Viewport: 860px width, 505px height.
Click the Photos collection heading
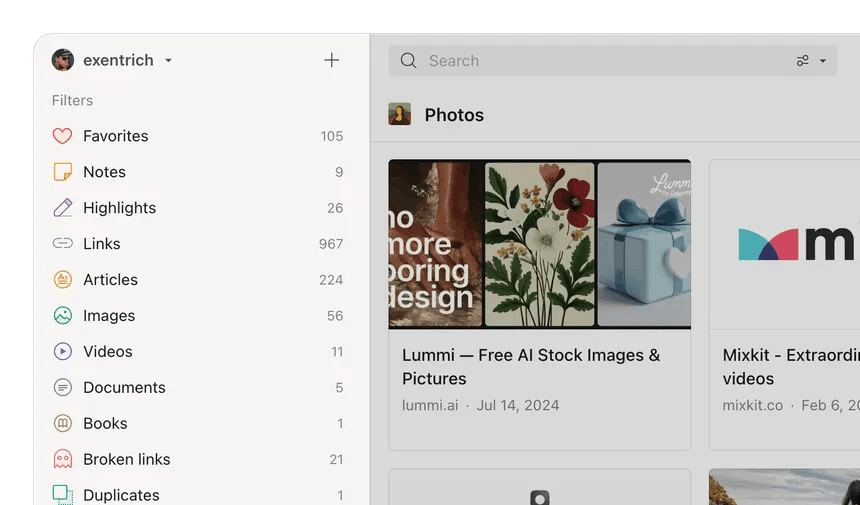[454, 115]
